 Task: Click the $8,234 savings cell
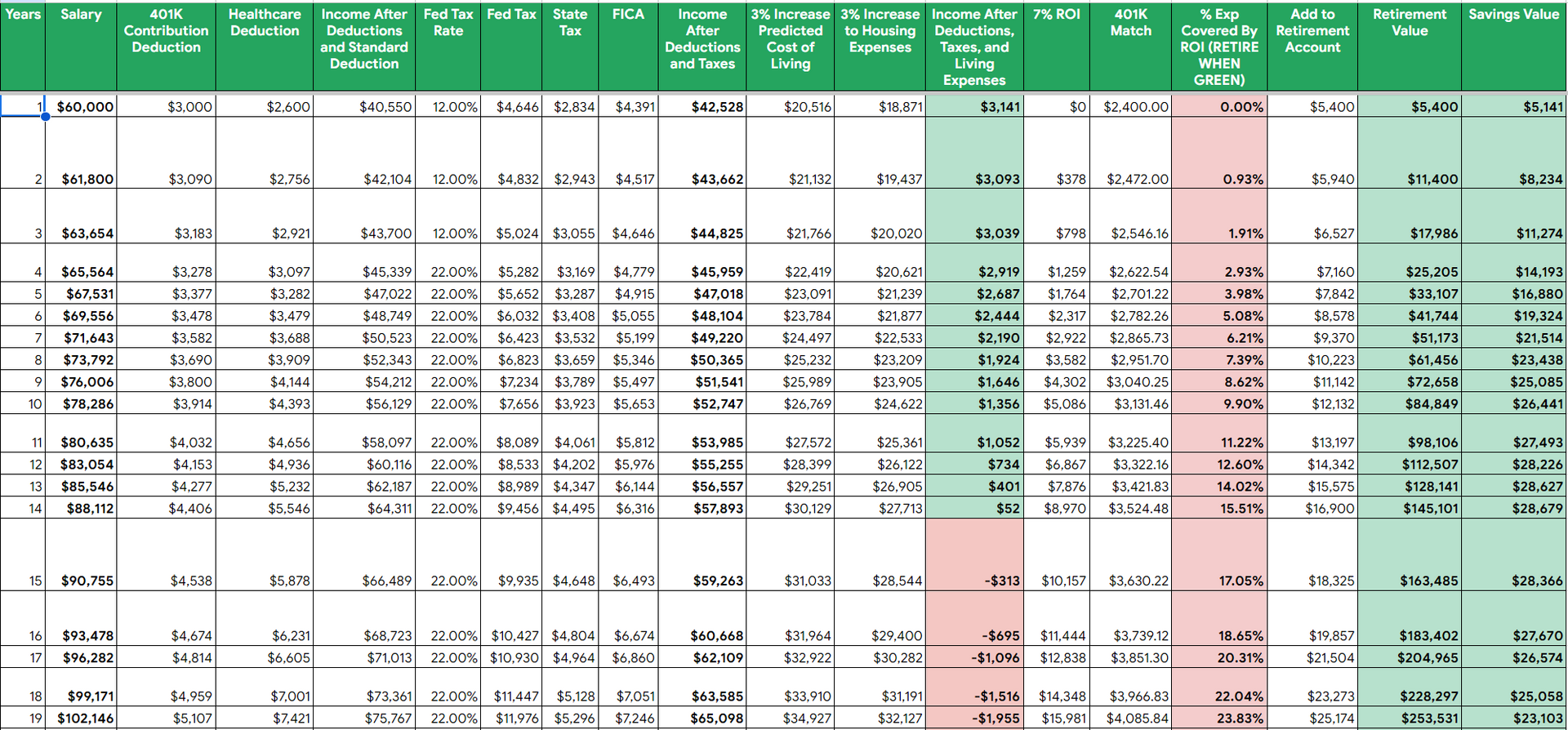(1514, 154)
